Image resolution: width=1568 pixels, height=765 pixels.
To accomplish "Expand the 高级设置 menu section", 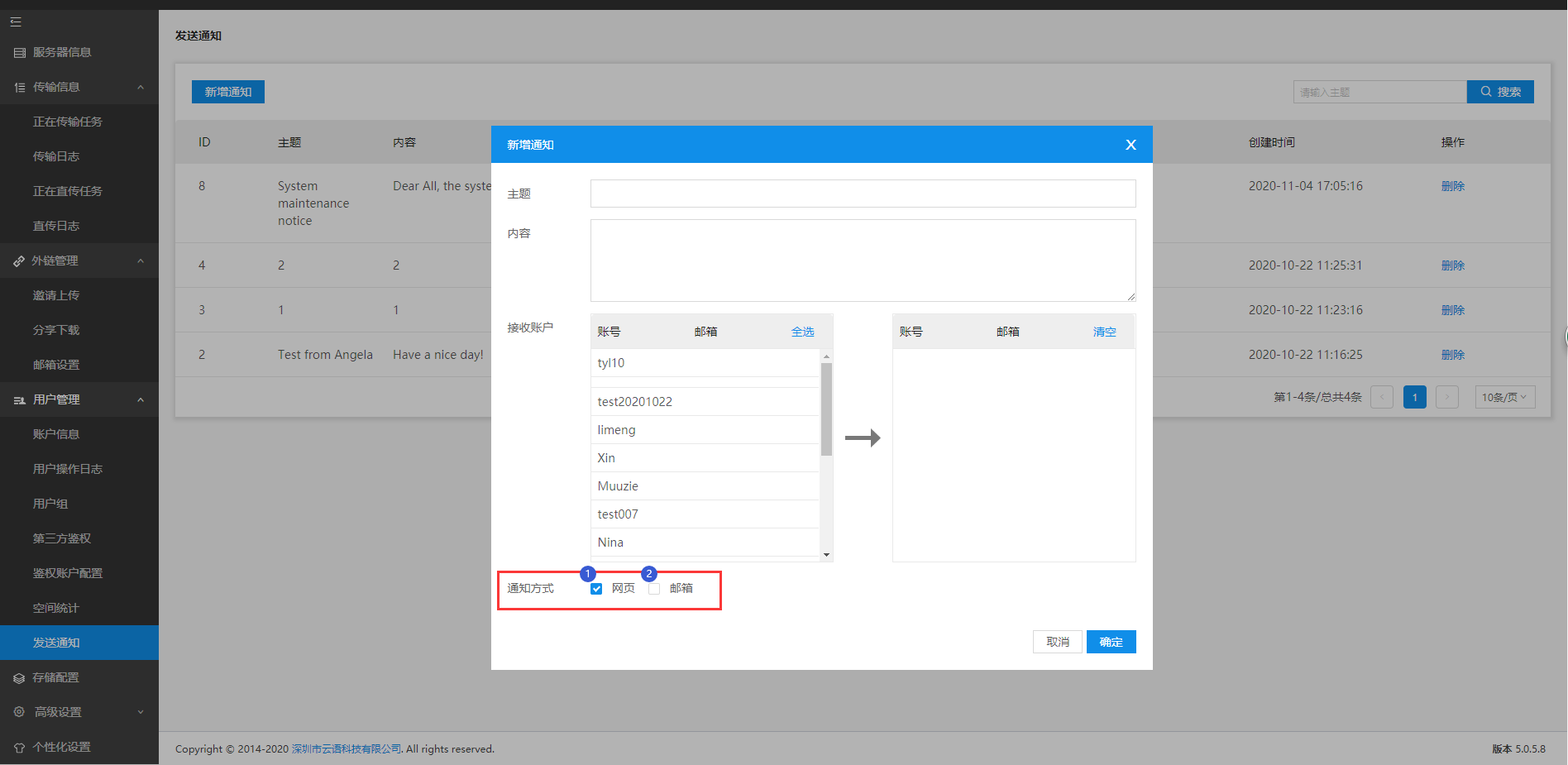I will pyautogui.click(x=141, y=712).
